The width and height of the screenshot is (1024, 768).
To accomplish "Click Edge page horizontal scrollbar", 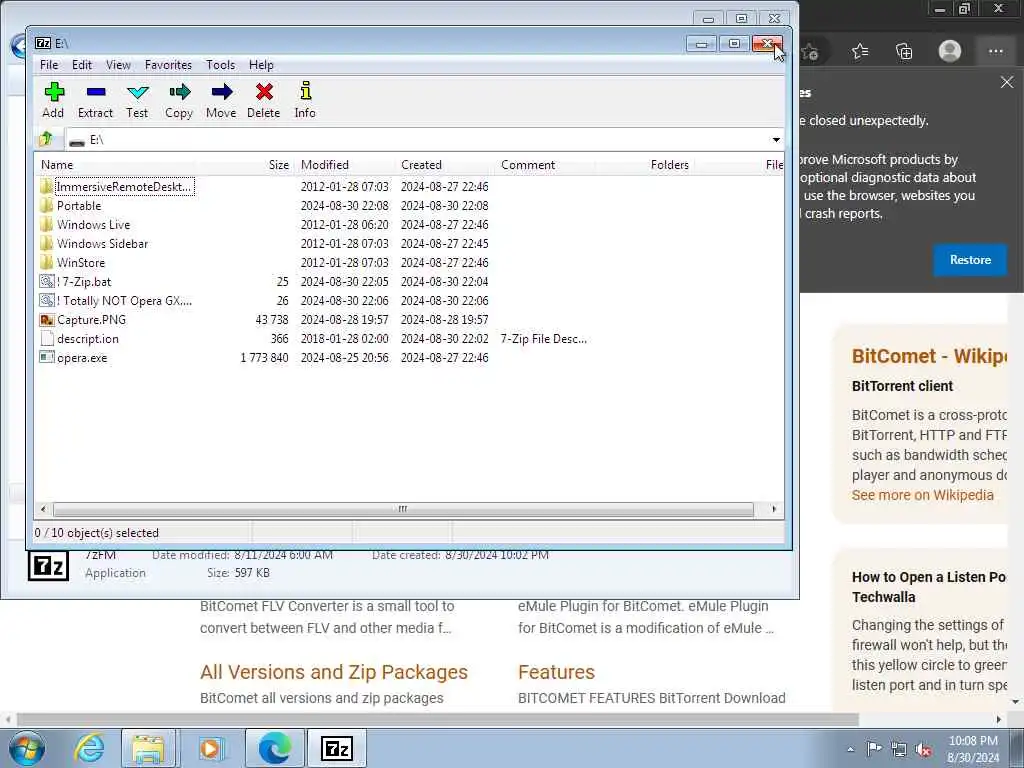I will [x=438, y=720].
